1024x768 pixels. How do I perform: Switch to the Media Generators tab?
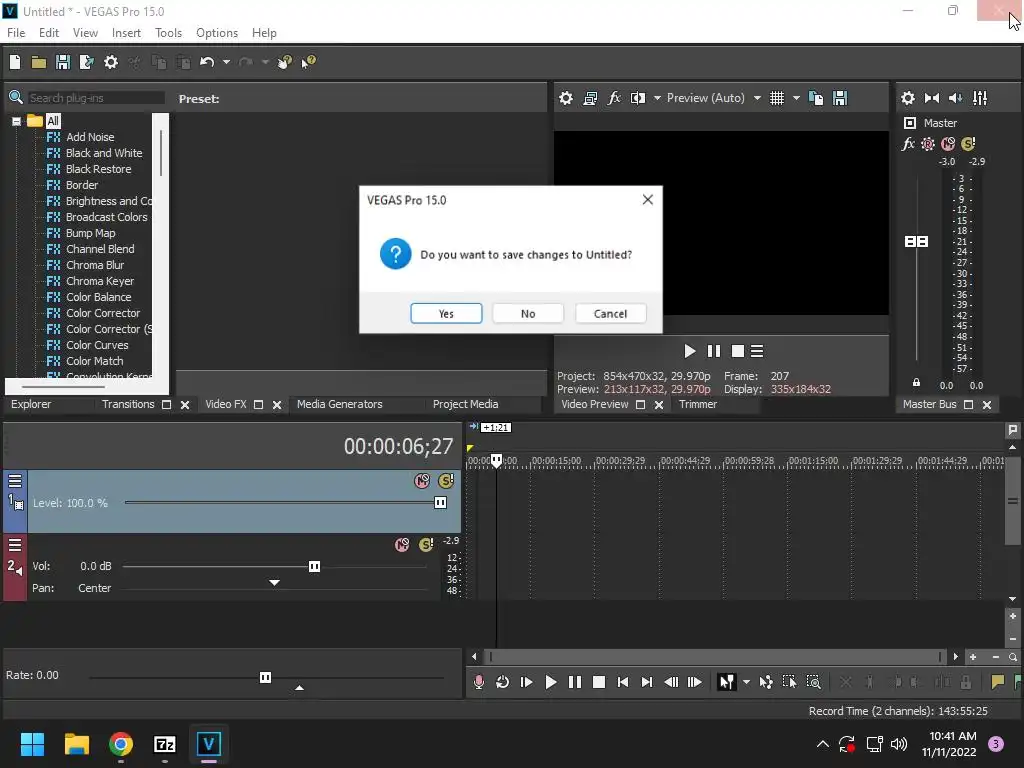tap(340, 404)
